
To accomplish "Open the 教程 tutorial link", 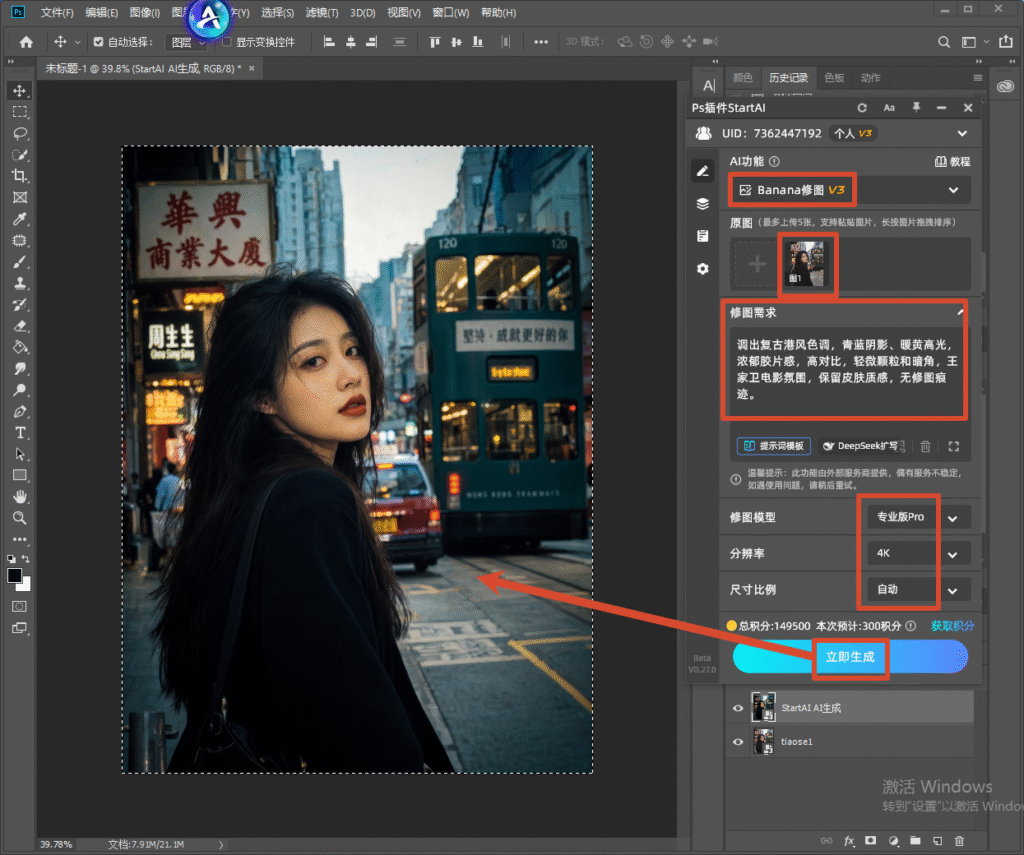I will coord(953,161).
